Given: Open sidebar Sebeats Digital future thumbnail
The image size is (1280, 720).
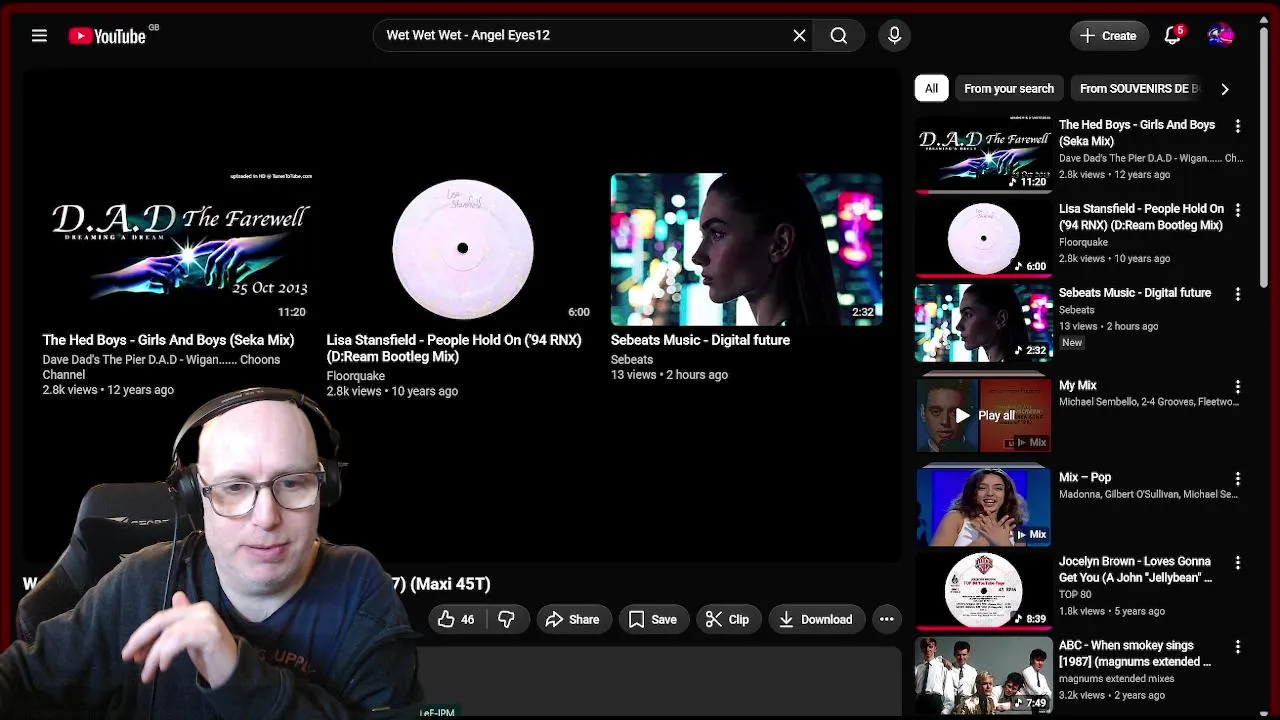Looking at the screenshot, I should click(983, 322).
